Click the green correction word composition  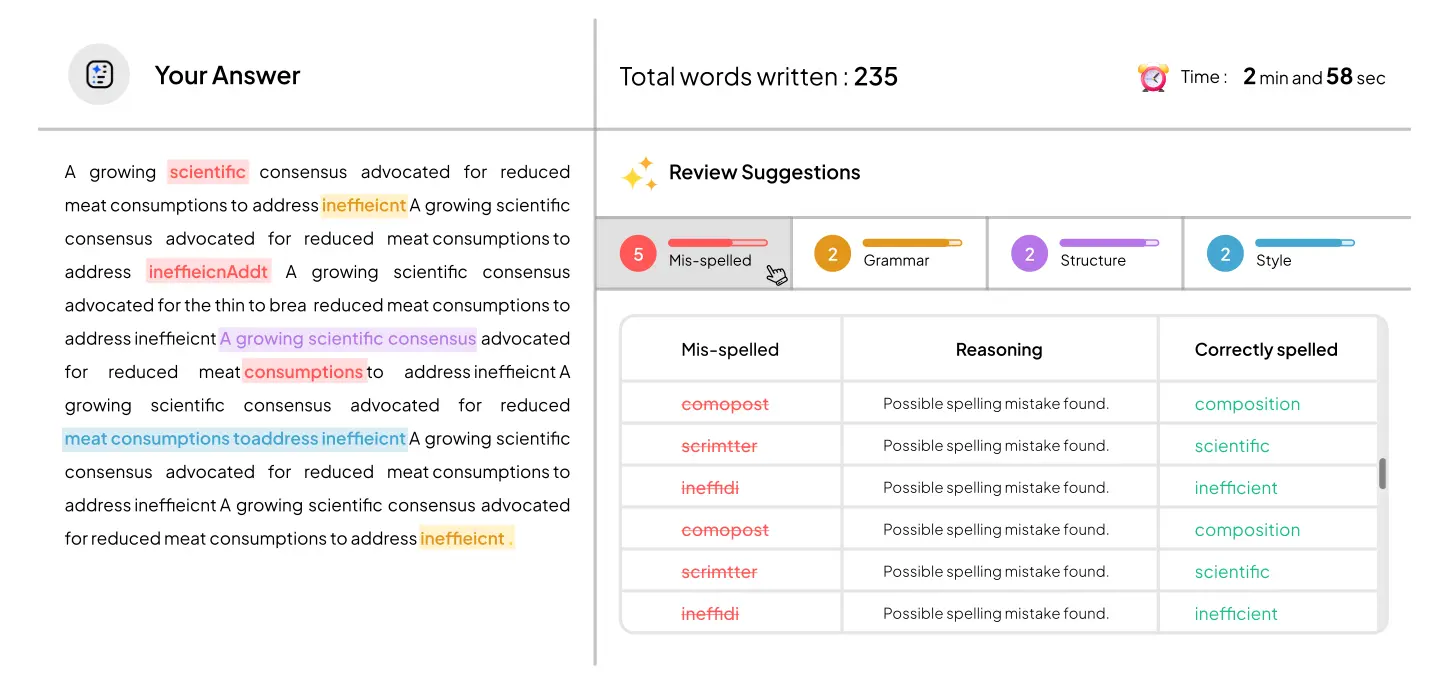click(x=1248, y=403)
